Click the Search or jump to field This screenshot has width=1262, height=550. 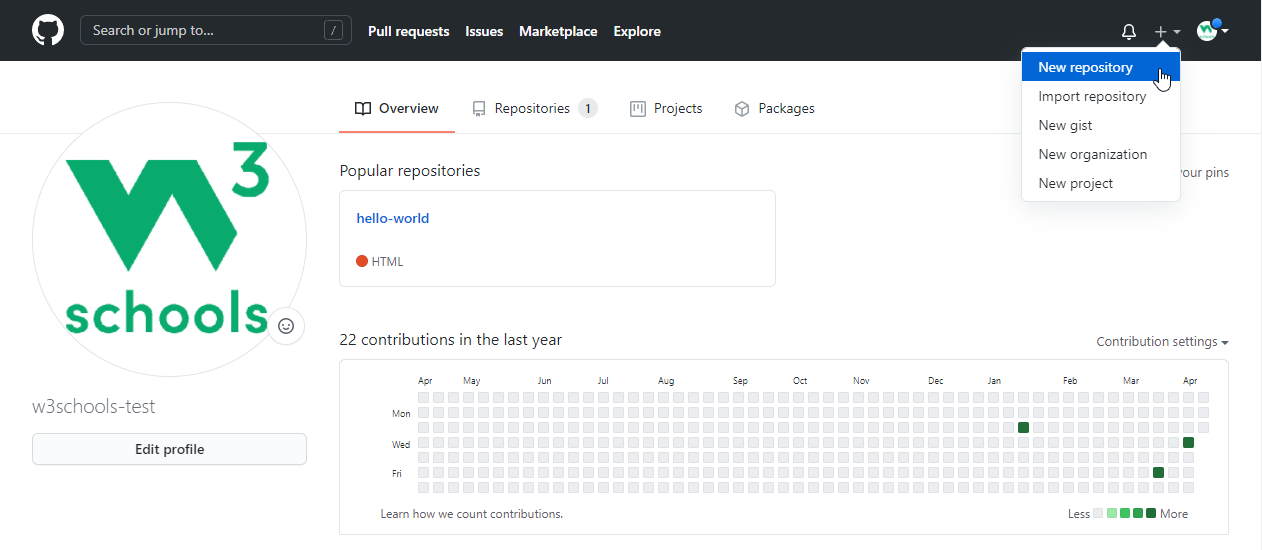205,30
